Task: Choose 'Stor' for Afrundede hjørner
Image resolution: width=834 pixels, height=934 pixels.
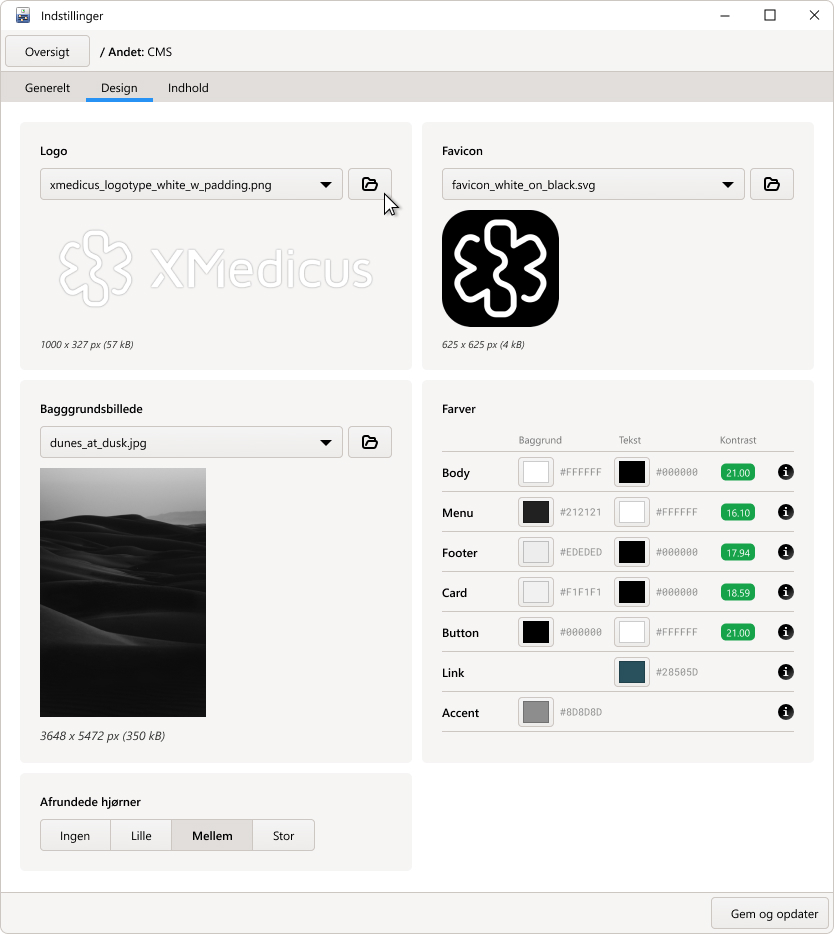Action: click(283, 835)
